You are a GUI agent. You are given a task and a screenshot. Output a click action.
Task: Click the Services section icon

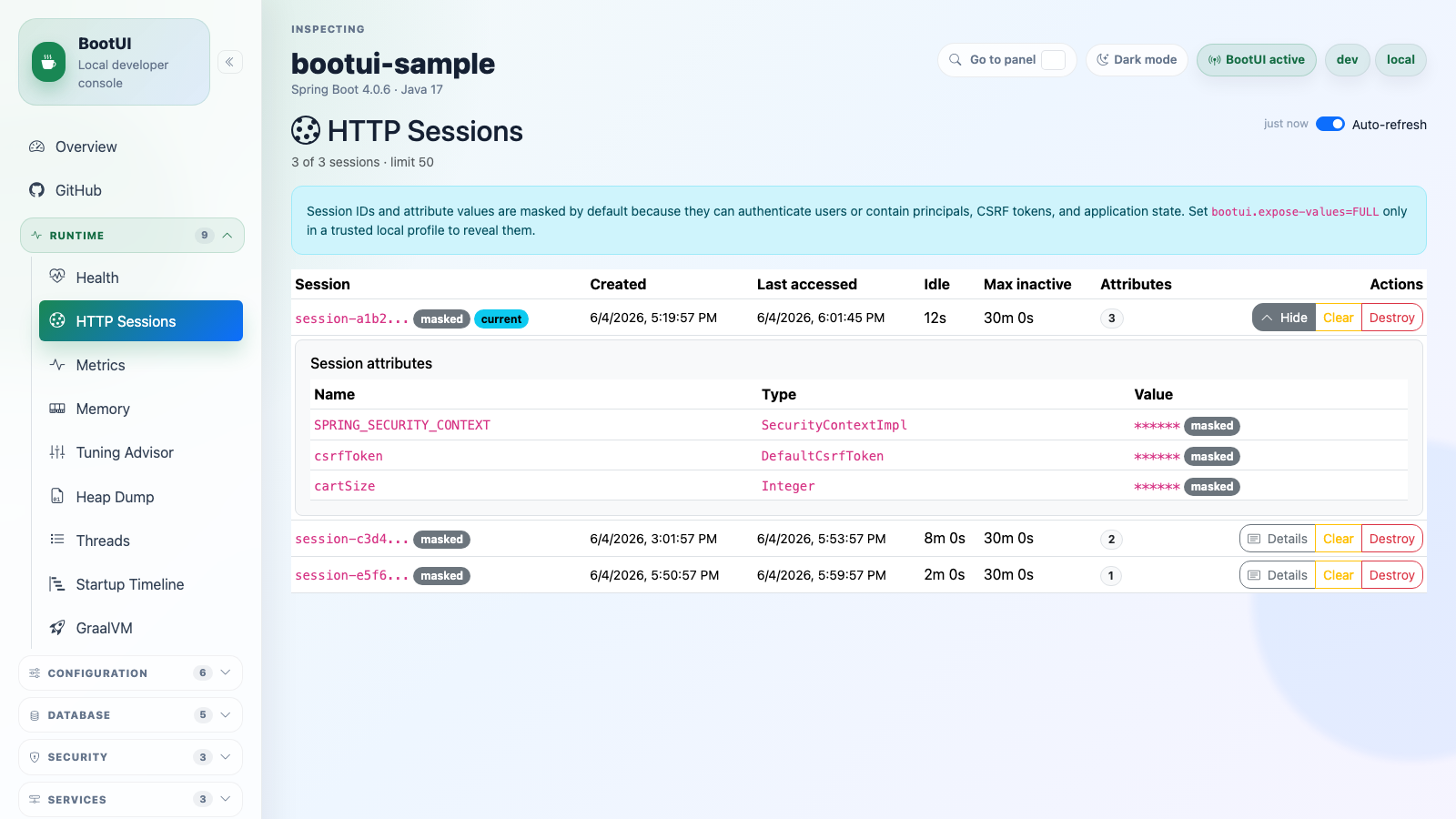(35, 800)
